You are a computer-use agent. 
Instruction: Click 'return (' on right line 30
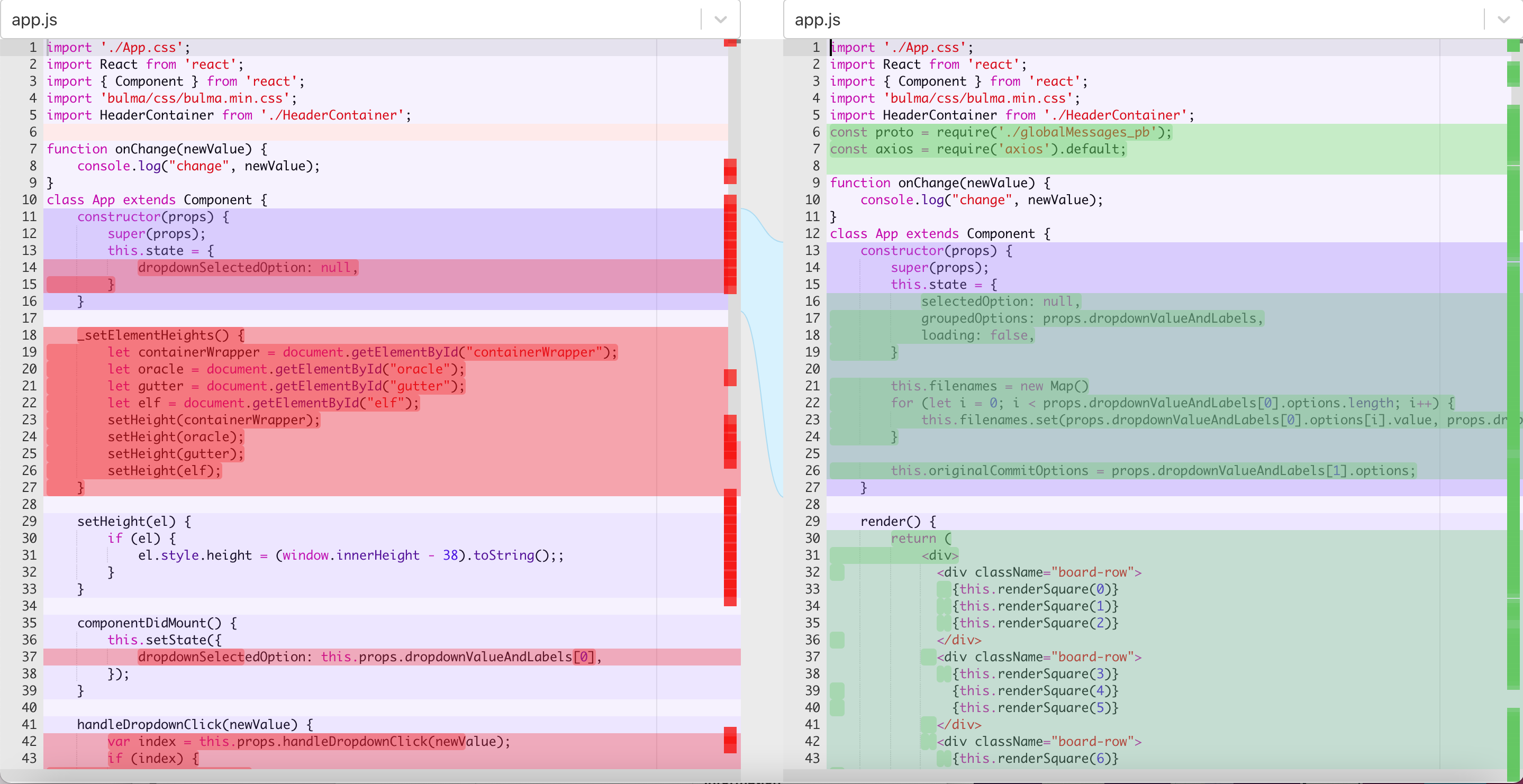[x=921, y=539]
